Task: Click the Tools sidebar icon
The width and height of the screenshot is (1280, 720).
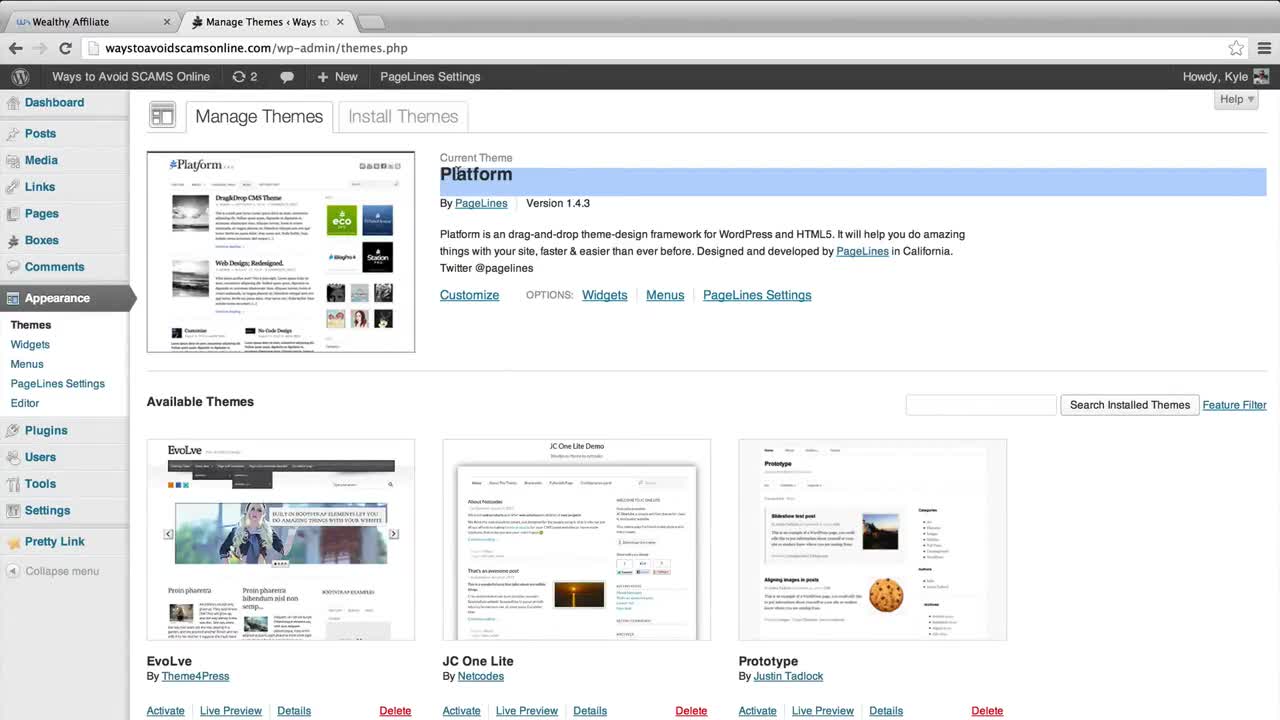Action: point(12,484)
